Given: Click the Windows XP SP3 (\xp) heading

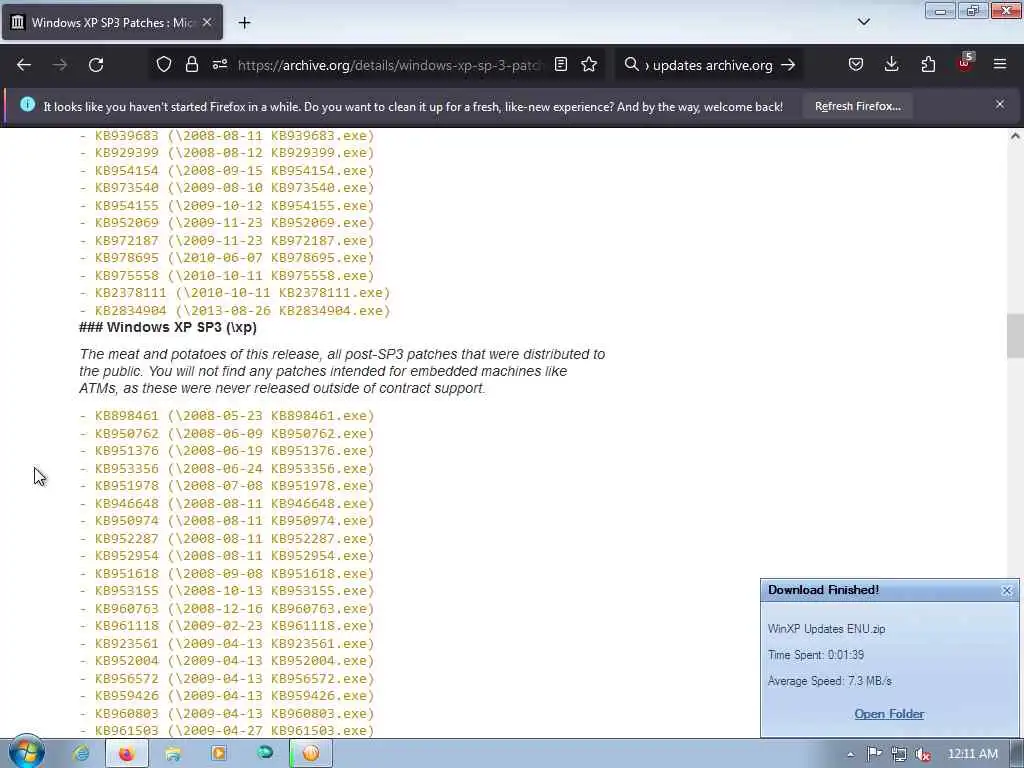Looking at the screenshot, I should click(168, 327).
